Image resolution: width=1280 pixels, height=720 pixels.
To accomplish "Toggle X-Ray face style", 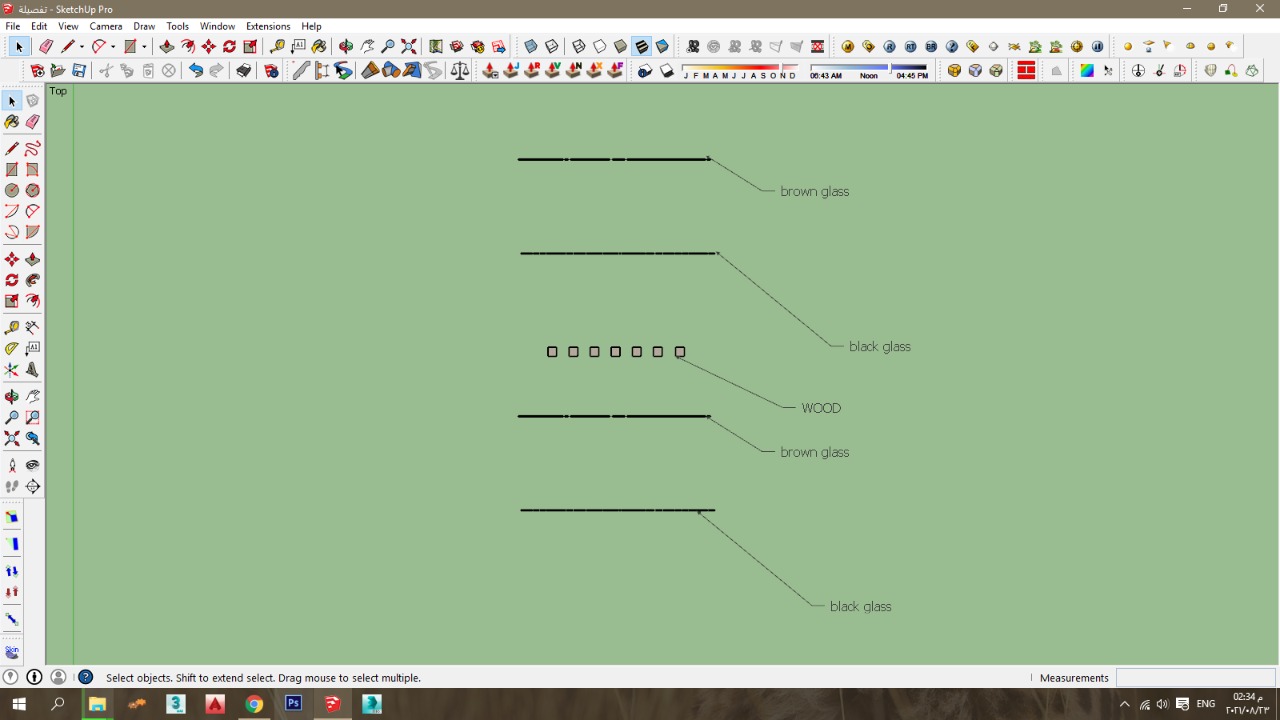I will click(531, 46).
